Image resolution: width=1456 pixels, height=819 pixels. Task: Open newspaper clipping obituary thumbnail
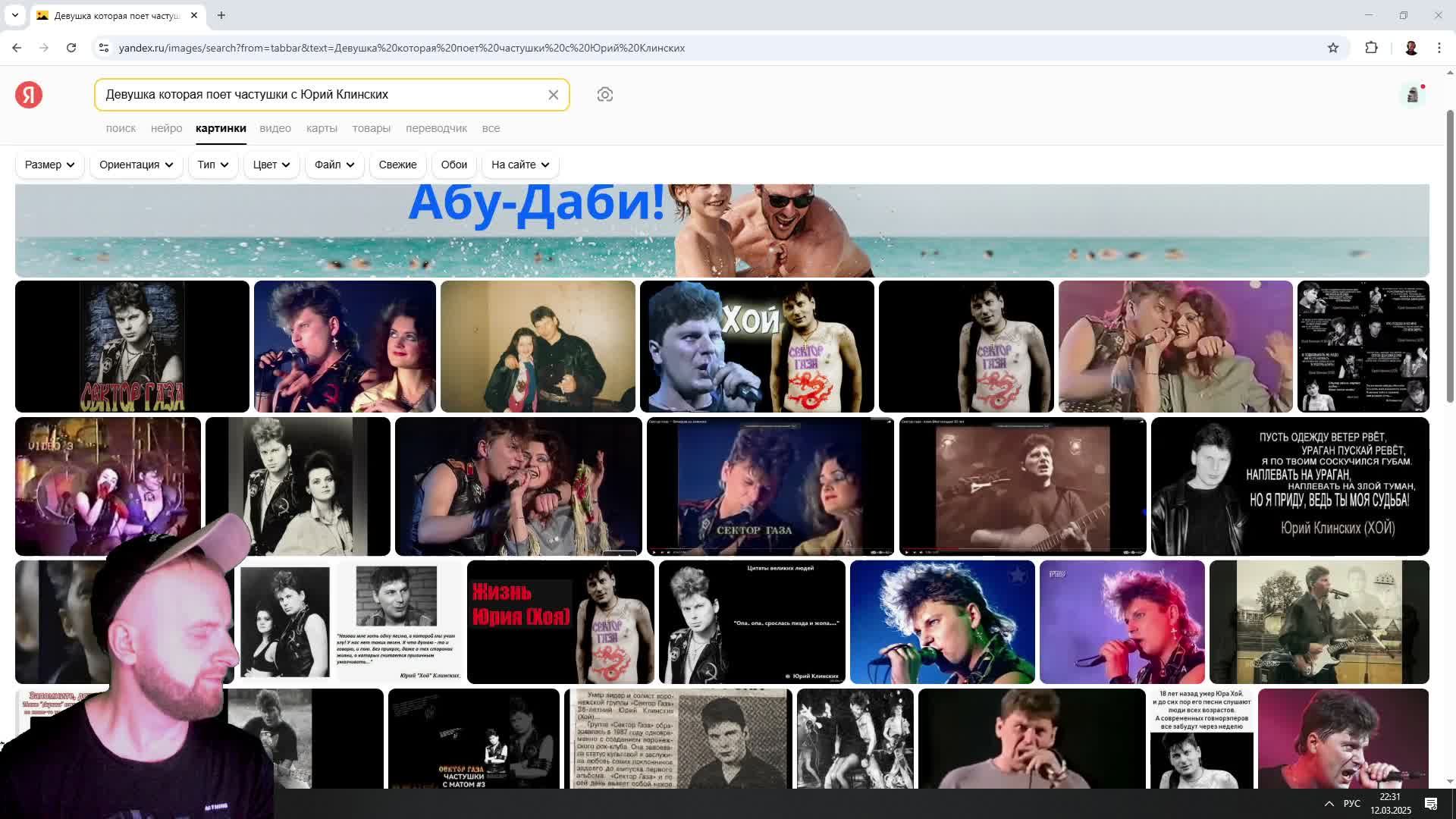click(679, 739)
